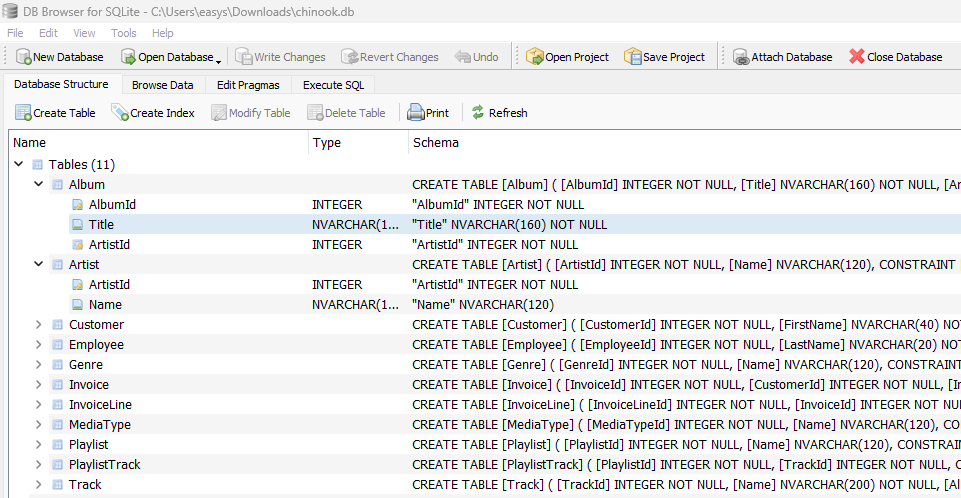Expand the Employee table node
The height and width of the screenshot is (498, 961).
click(39, 344)
